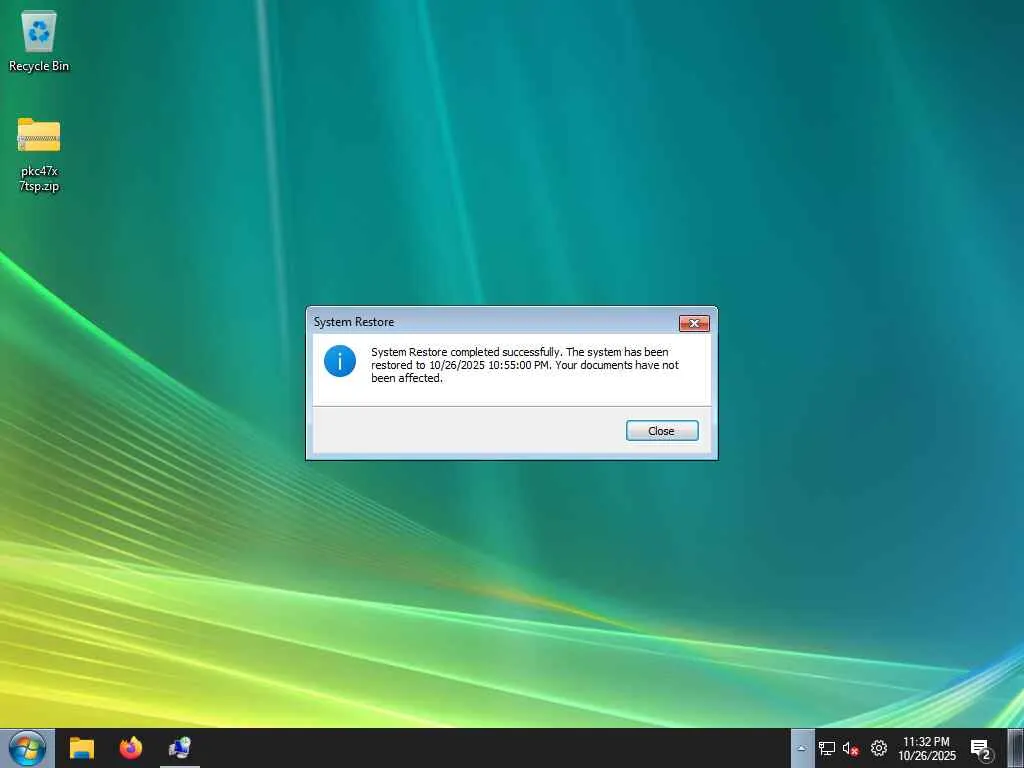Show hidden system tray icons
Image resolution: width=1024 pixels, height=768 pixels.
coord(802,748)
